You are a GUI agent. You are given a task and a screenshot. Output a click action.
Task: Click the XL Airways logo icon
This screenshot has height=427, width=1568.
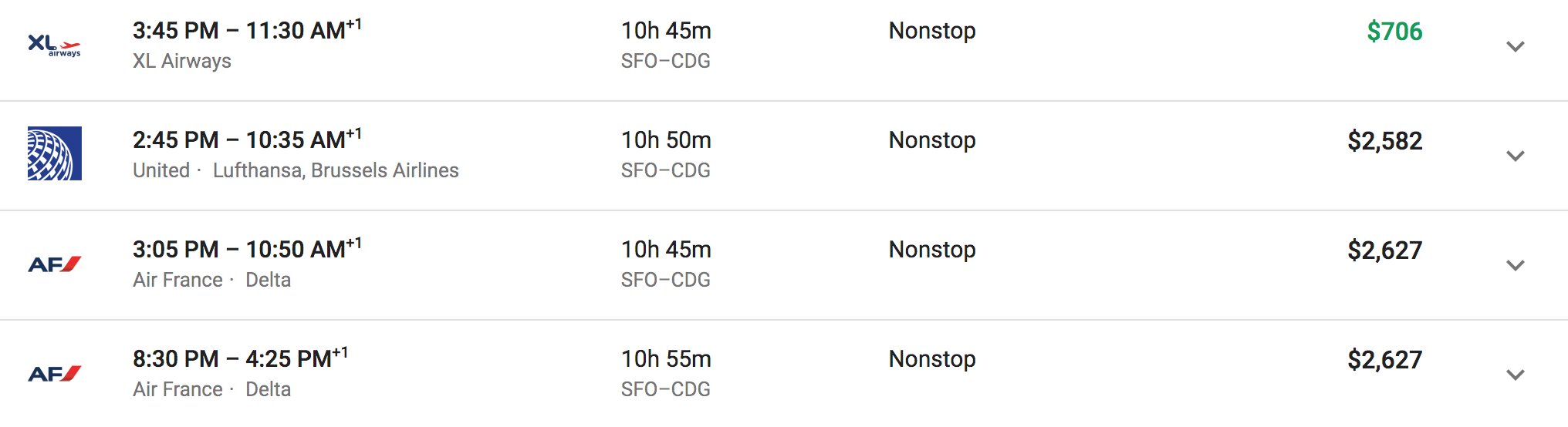pos(54,45)
